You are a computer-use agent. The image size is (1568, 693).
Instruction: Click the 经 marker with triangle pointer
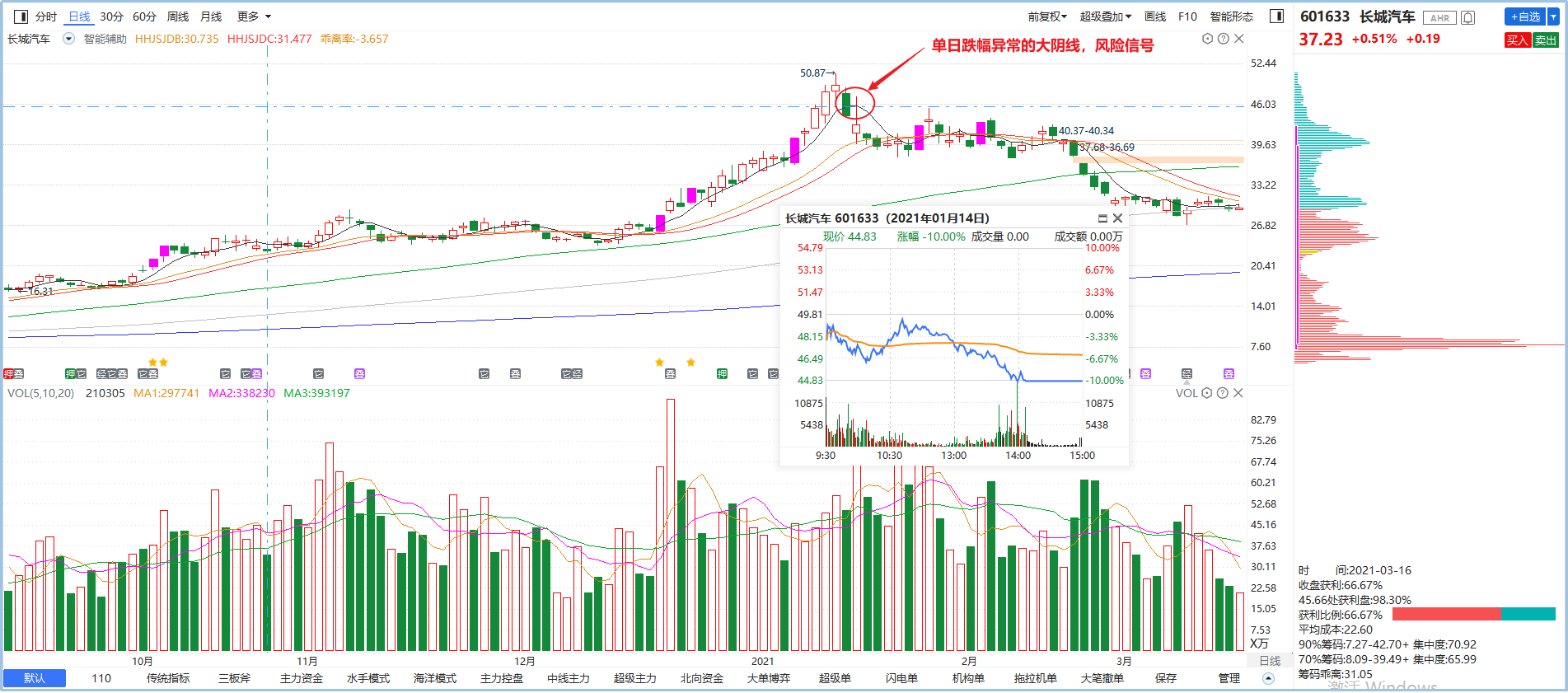(x=1187, y=374)
